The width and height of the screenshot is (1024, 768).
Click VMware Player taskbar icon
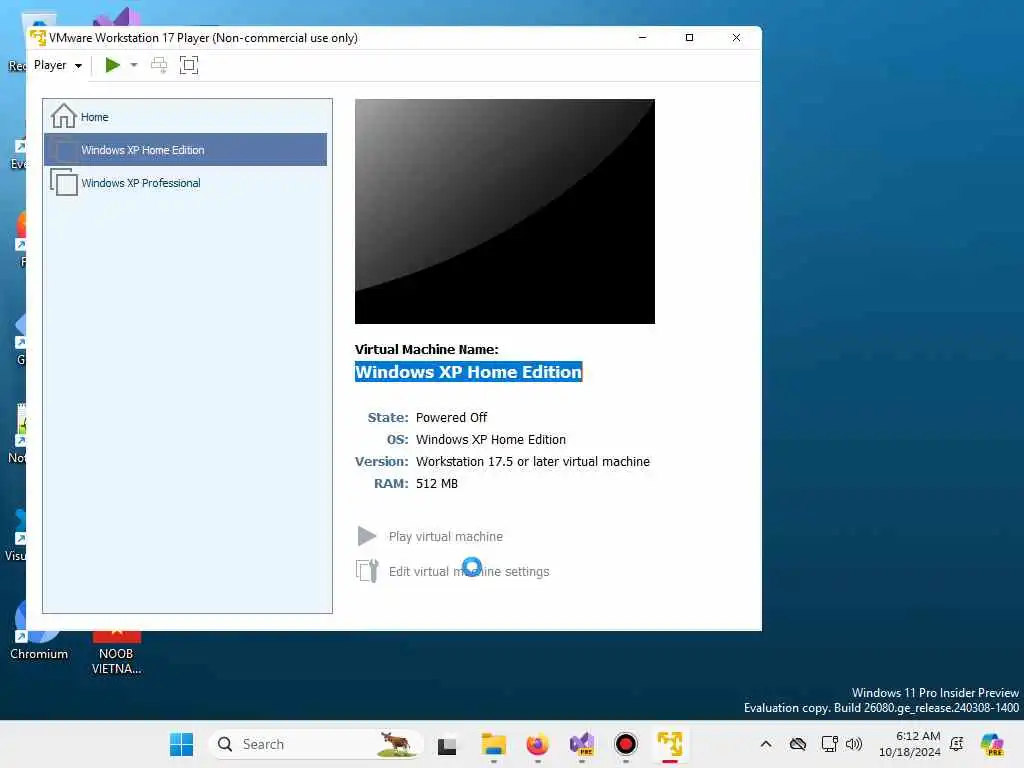coord(670,744)
